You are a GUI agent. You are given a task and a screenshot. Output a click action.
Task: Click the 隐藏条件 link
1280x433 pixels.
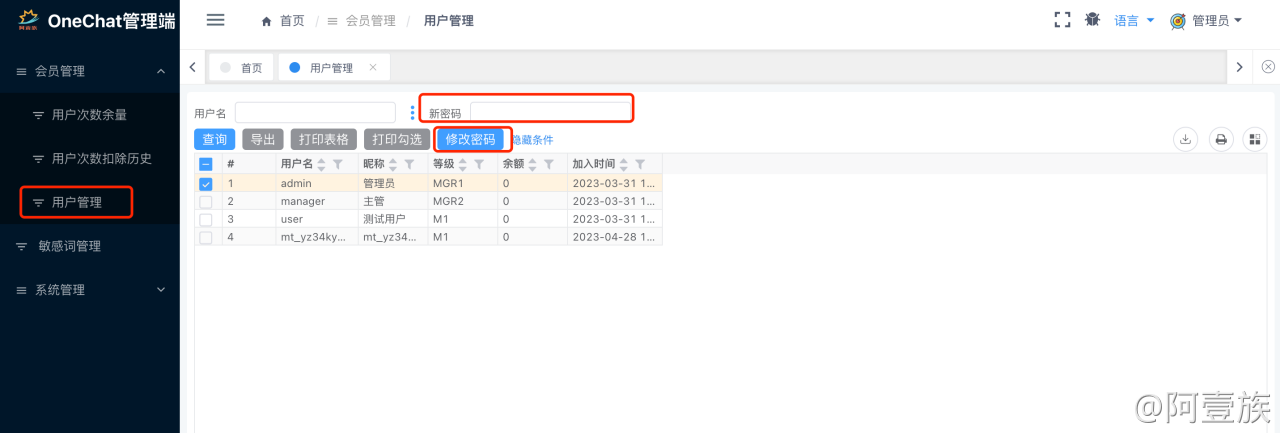tap(534, 140)
